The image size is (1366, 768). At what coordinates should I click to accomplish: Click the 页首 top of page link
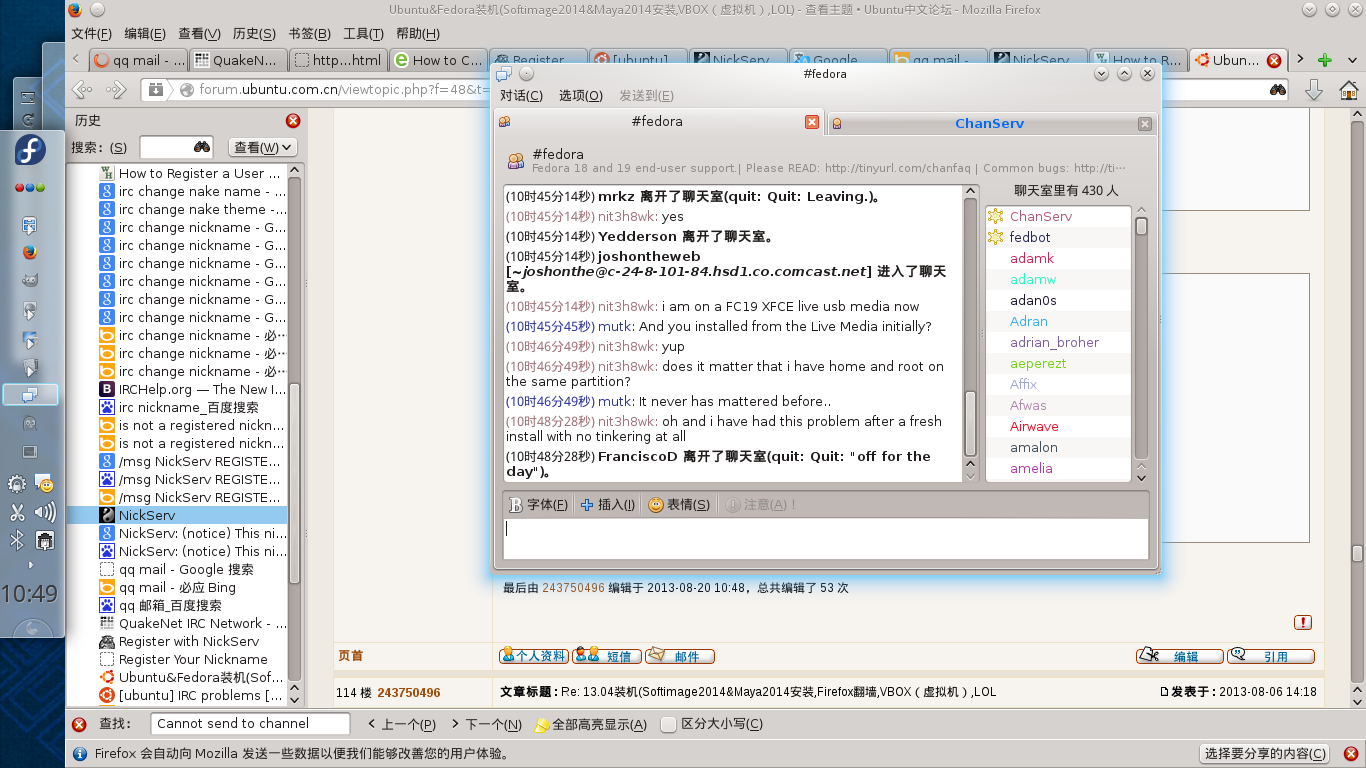coord(350,656)
